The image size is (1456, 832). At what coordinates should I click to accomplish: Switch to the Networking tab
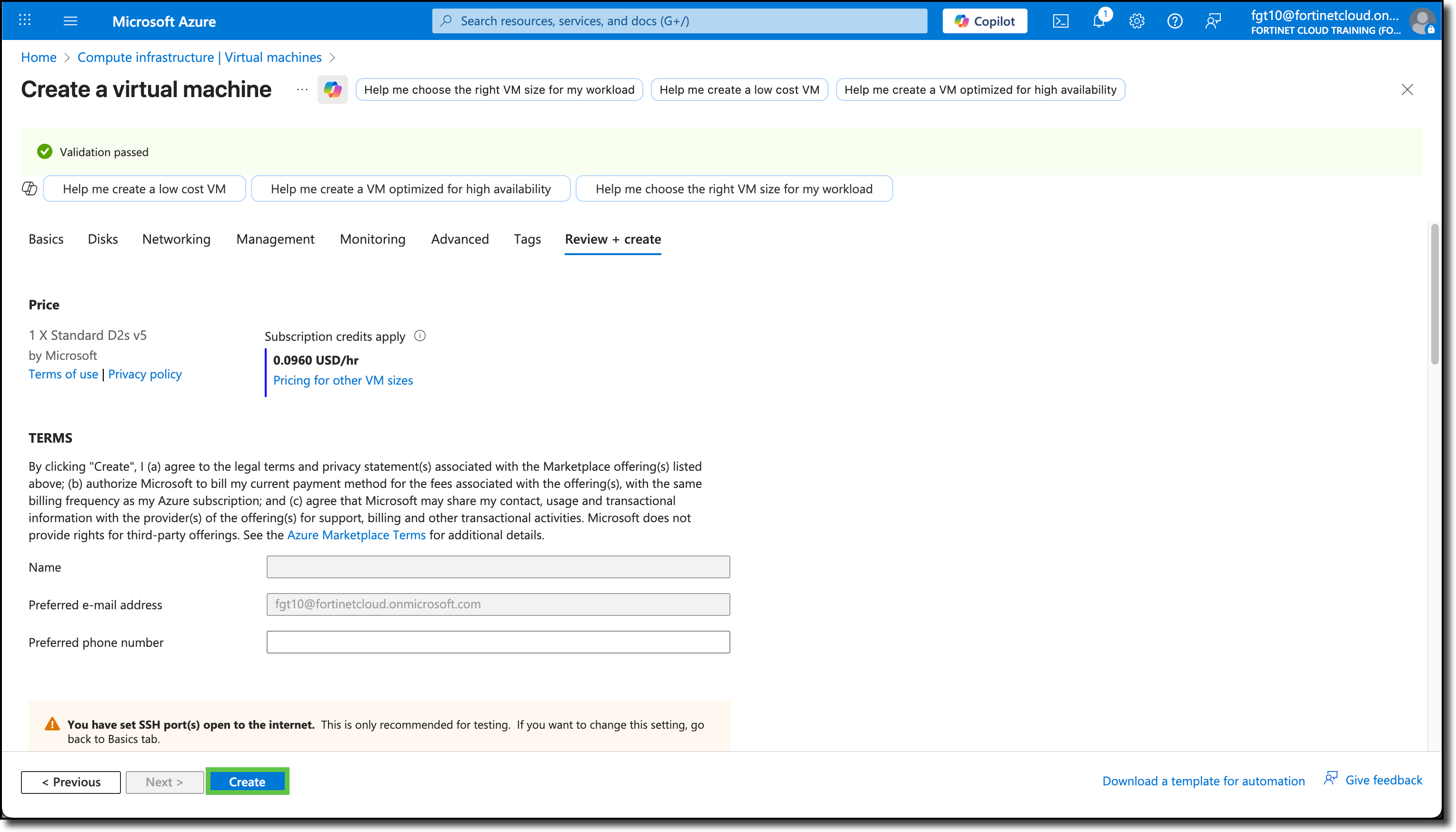176,239
